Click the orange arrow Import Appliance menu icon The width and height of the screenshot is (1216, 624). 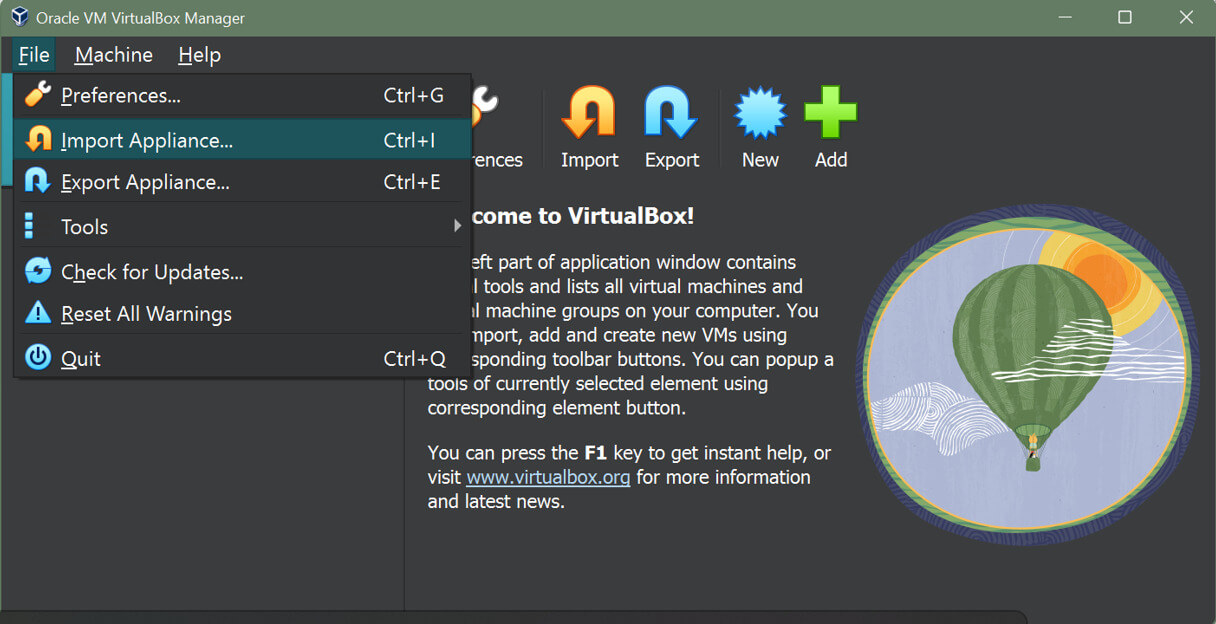(38, 139)
